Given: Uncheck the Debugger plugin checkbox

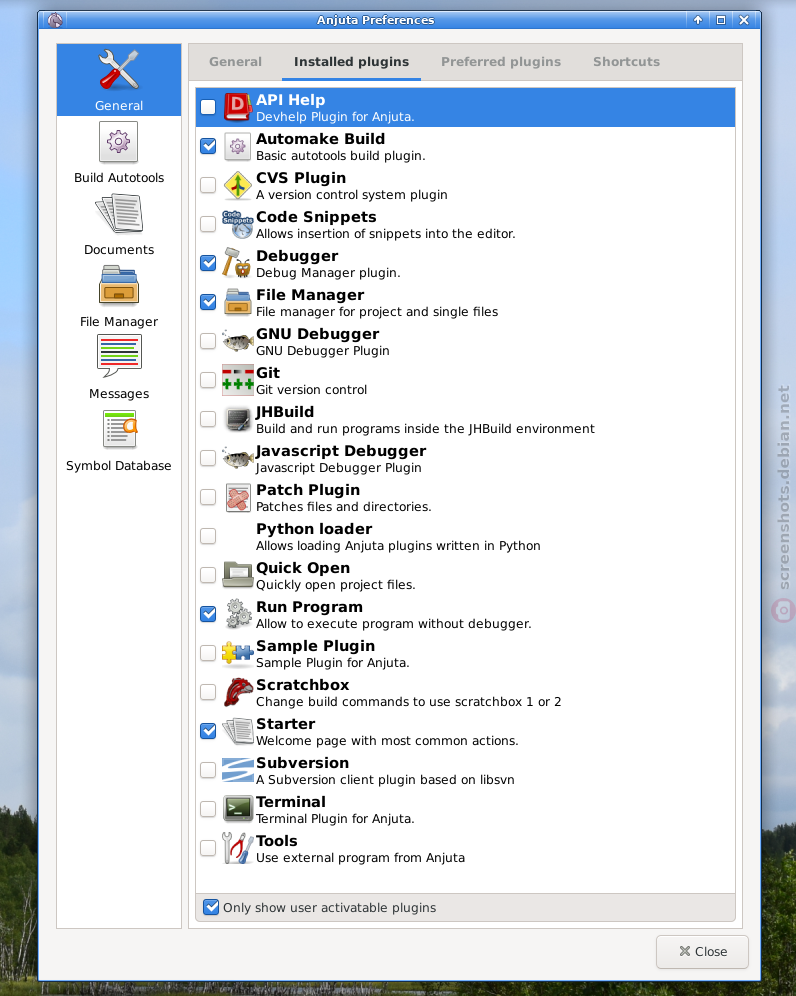Looking at the screenshot, I should [208, 263].
